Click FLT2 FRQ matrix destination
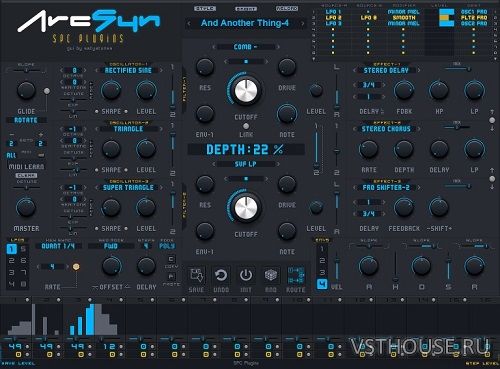This screenshot has width=500, height=369. coord(474,17)
